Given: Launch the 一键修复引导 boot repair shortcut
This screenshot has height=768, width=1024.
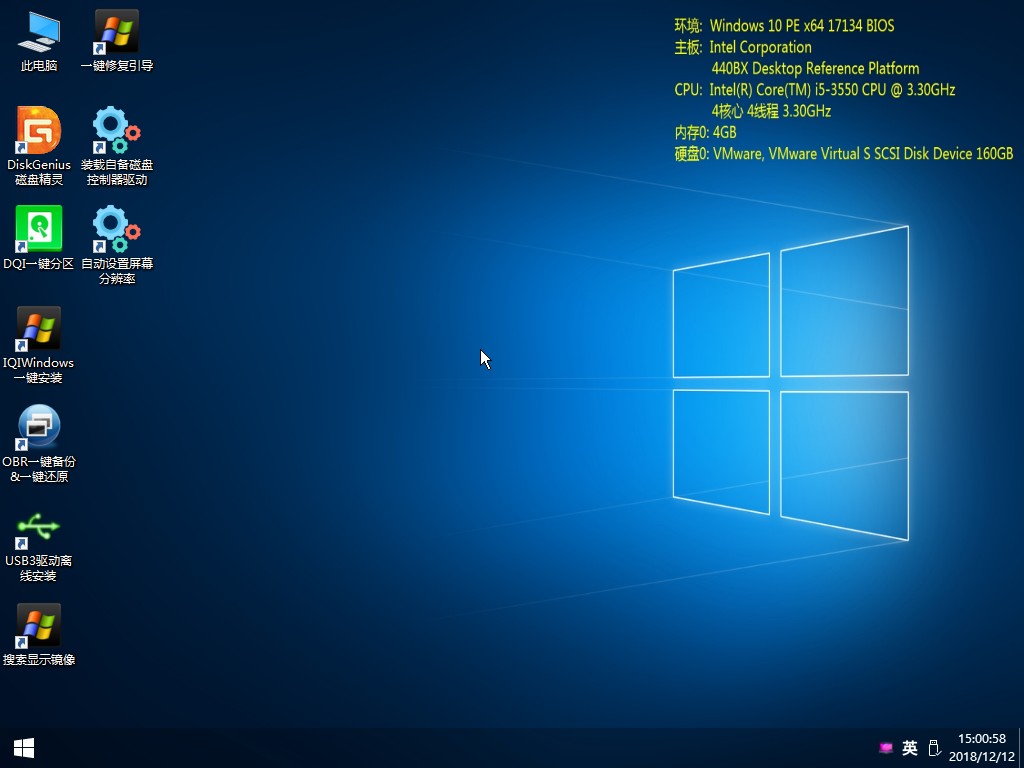Looking at the screenshot, I should (117, 40).
